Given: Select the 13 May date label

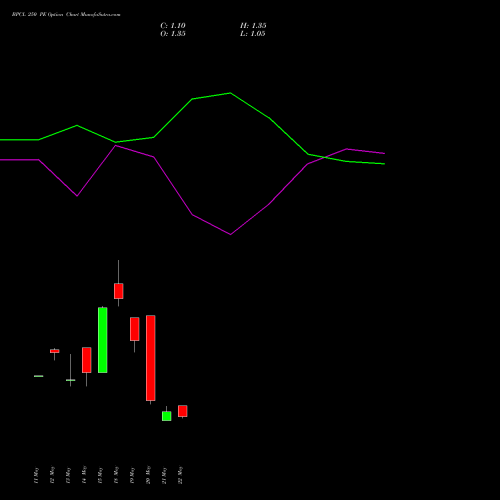Looking at the screenshot, I should [68, 475].
